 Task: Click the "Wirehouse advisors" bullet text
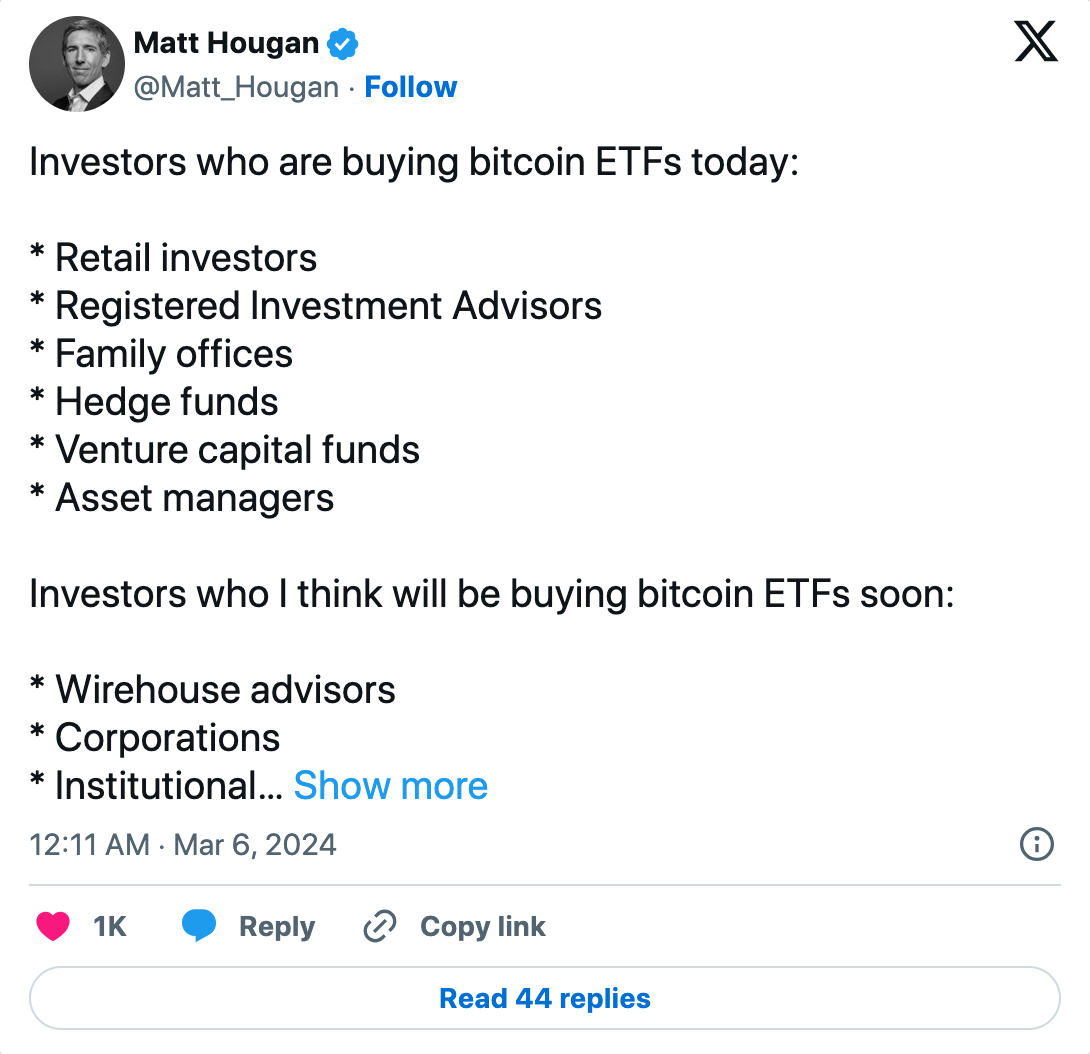[225, 690]
